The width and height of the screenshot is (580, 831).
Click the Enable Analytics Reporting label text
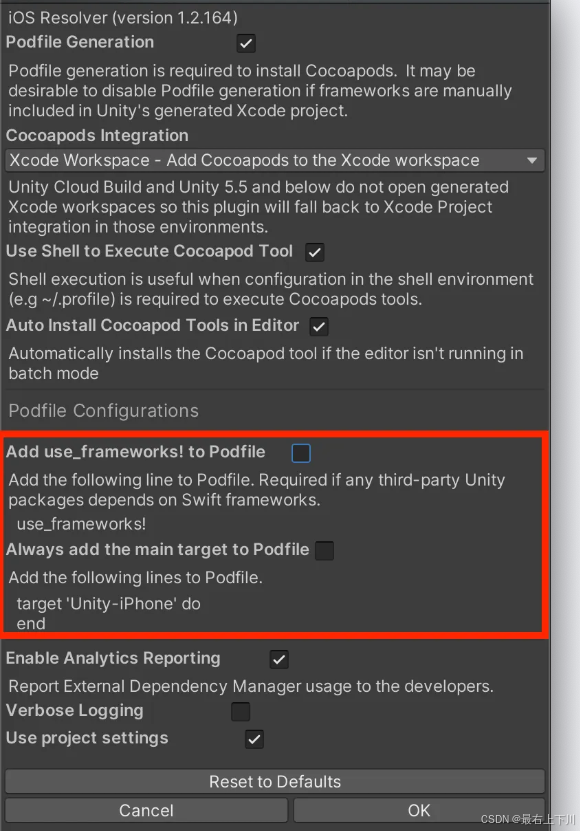(x=113, y=658)
